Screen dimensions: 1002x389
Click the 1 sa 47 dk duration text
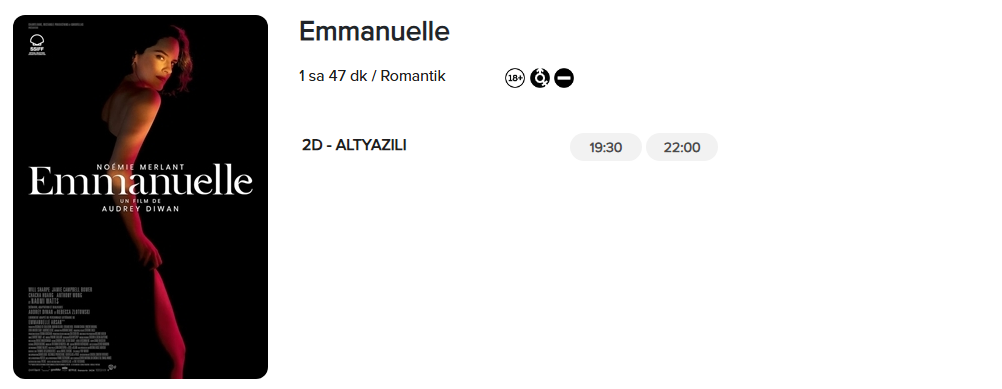[333, 76]
